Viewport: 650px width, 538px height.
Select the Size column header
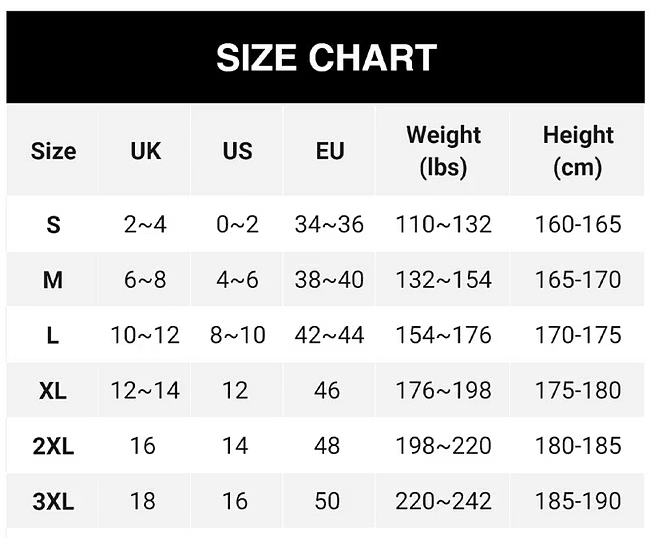[x=53, y=151]
